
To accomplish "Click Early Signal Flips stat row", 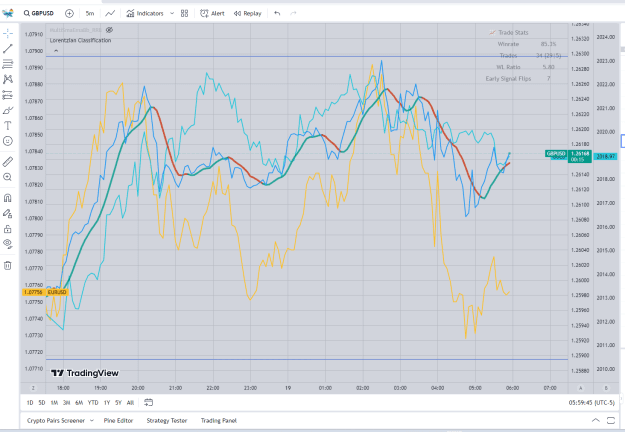I will pos(517,79).
